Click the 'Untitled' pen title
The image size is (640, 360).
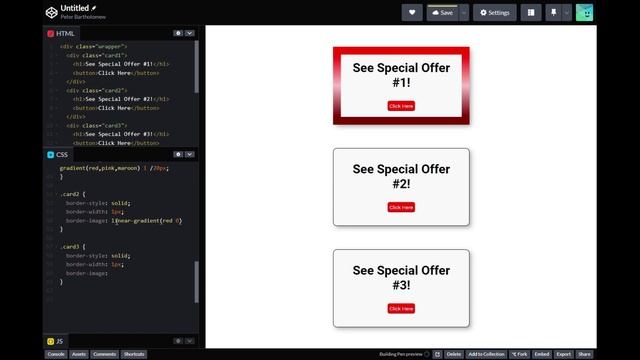pyautogui.click(x=75, y=8)
